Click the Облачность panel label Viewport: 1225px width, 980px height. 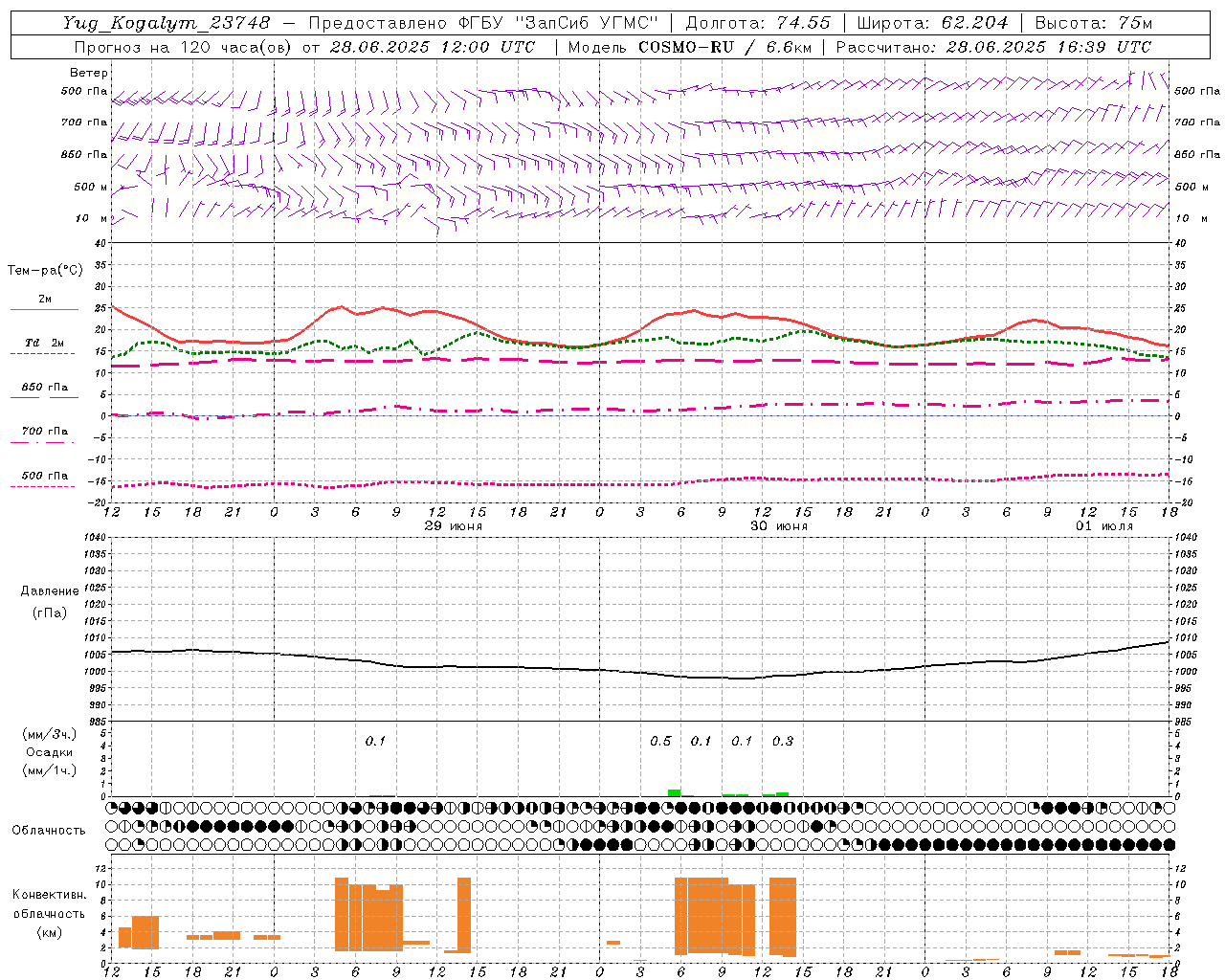coord(49,831)
